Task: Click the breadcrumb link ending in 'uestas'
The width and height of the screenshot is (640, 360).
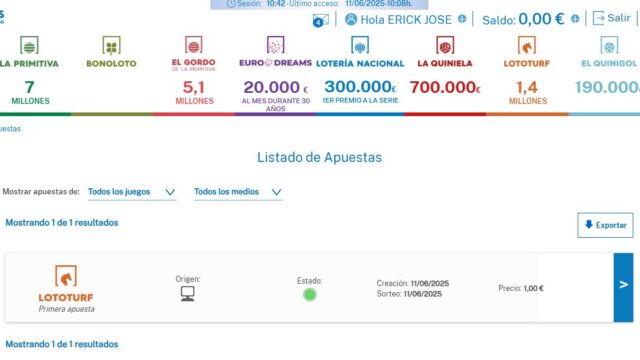Action: pos(10,129)
